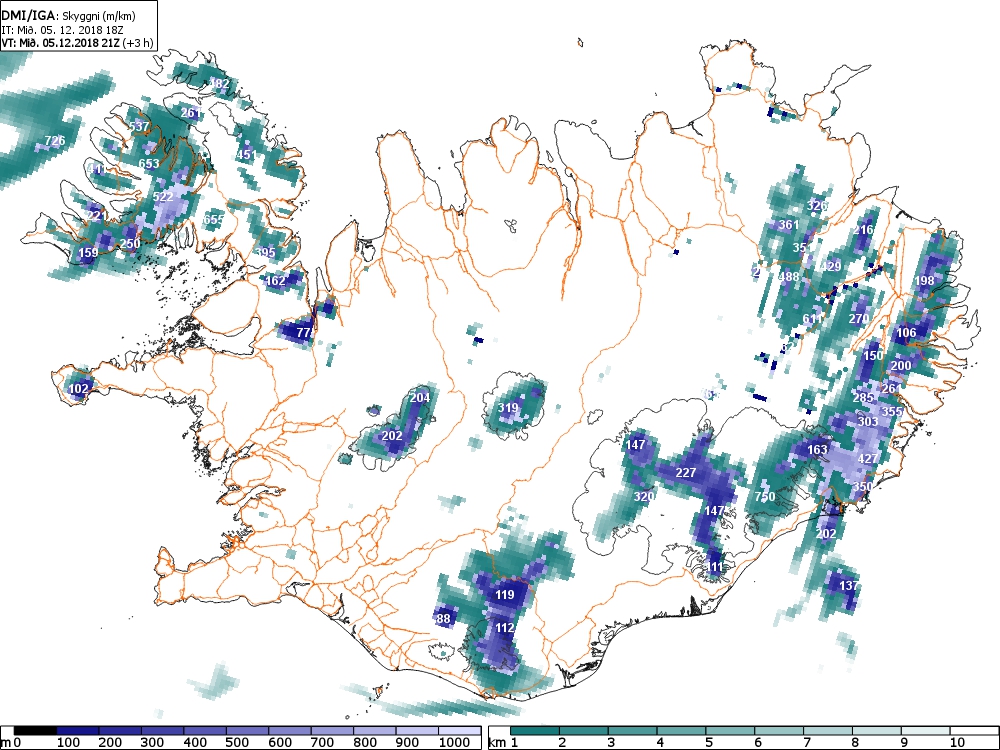Click the visibility value 395 on the map

click(x=265, y=253)
